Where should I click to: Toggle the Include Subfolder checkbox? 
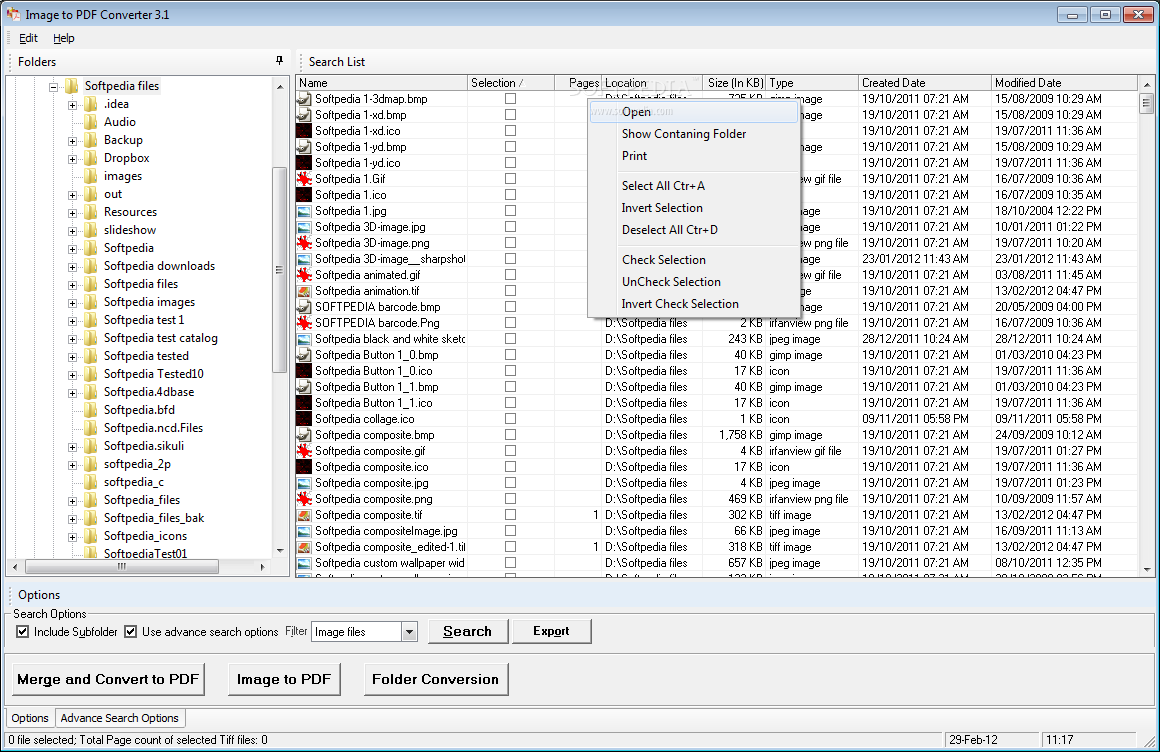[x=23, y=631]
